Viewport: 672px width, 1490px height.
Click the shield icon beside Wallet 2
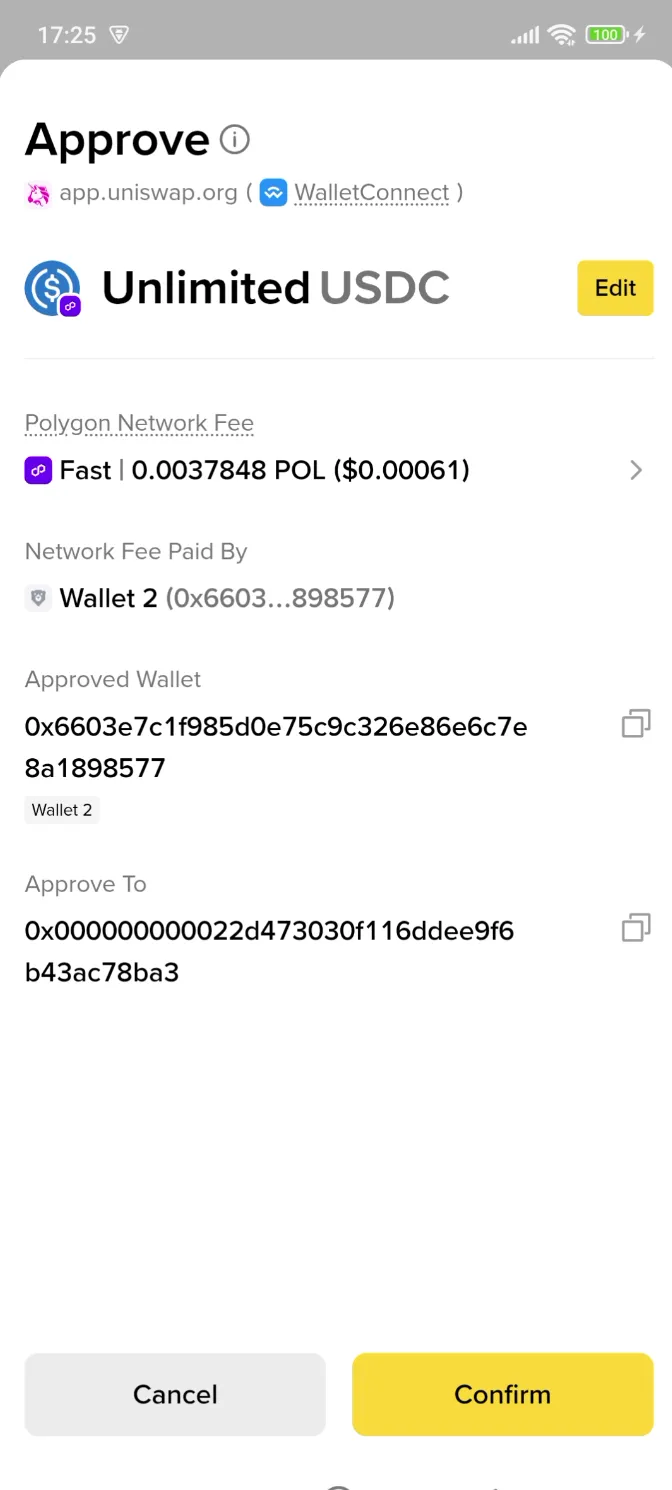coord(37,597)
